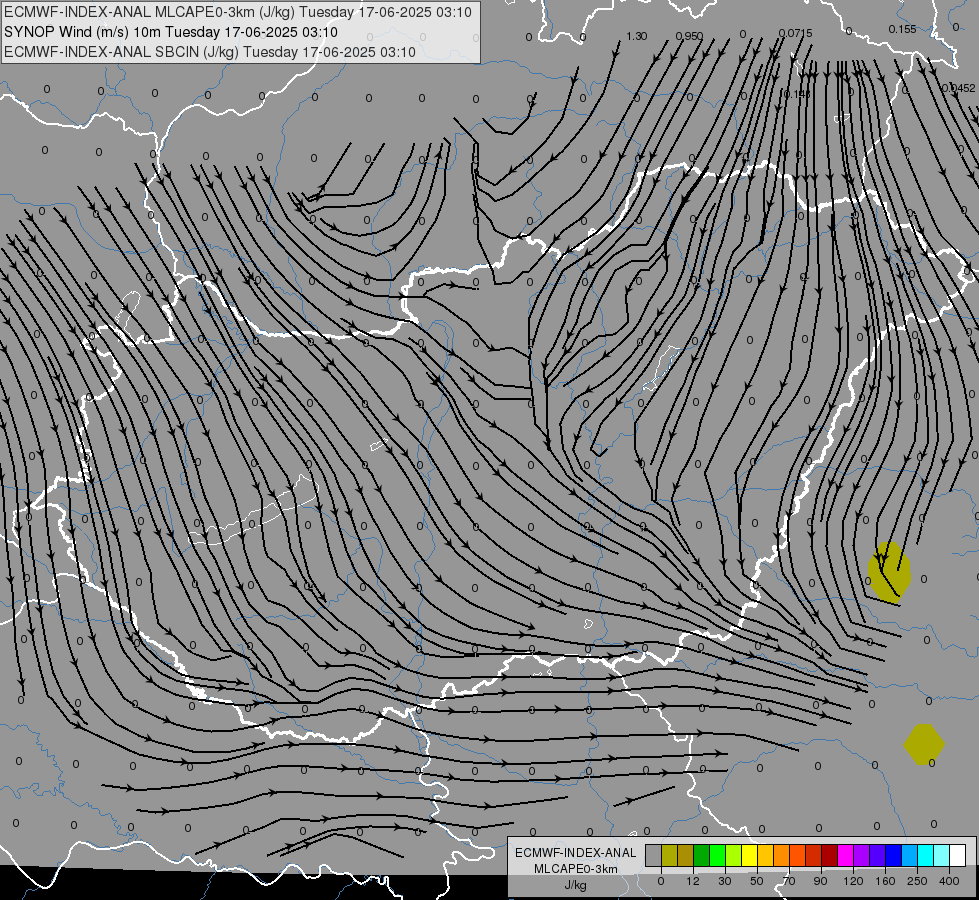Click the legend scale label 90

point(820,881)
